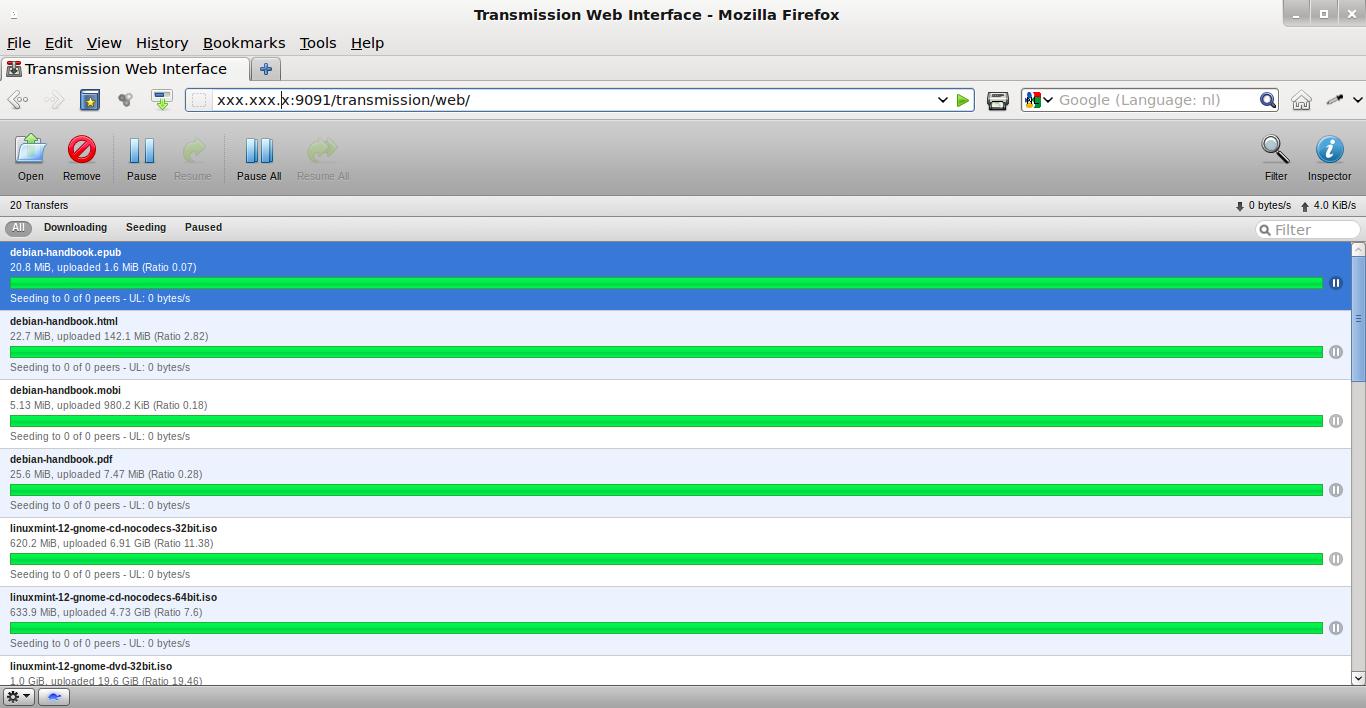
Task: Show only Downloading transfers
Action: pyautogui.click(x=75, y=227)
